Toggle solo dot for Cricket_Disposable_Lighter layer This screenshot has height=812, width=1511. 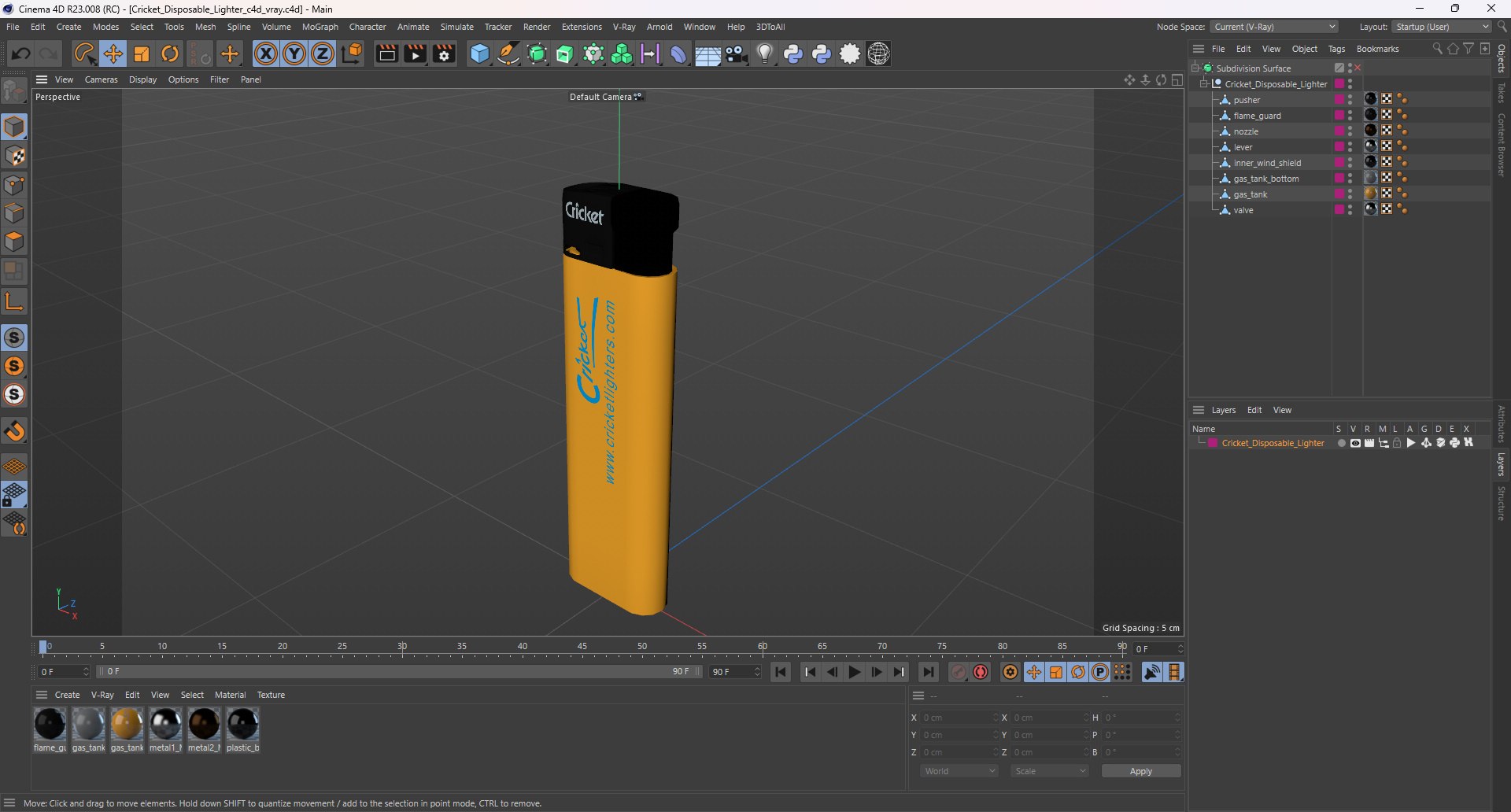(x=1341, y=443)
